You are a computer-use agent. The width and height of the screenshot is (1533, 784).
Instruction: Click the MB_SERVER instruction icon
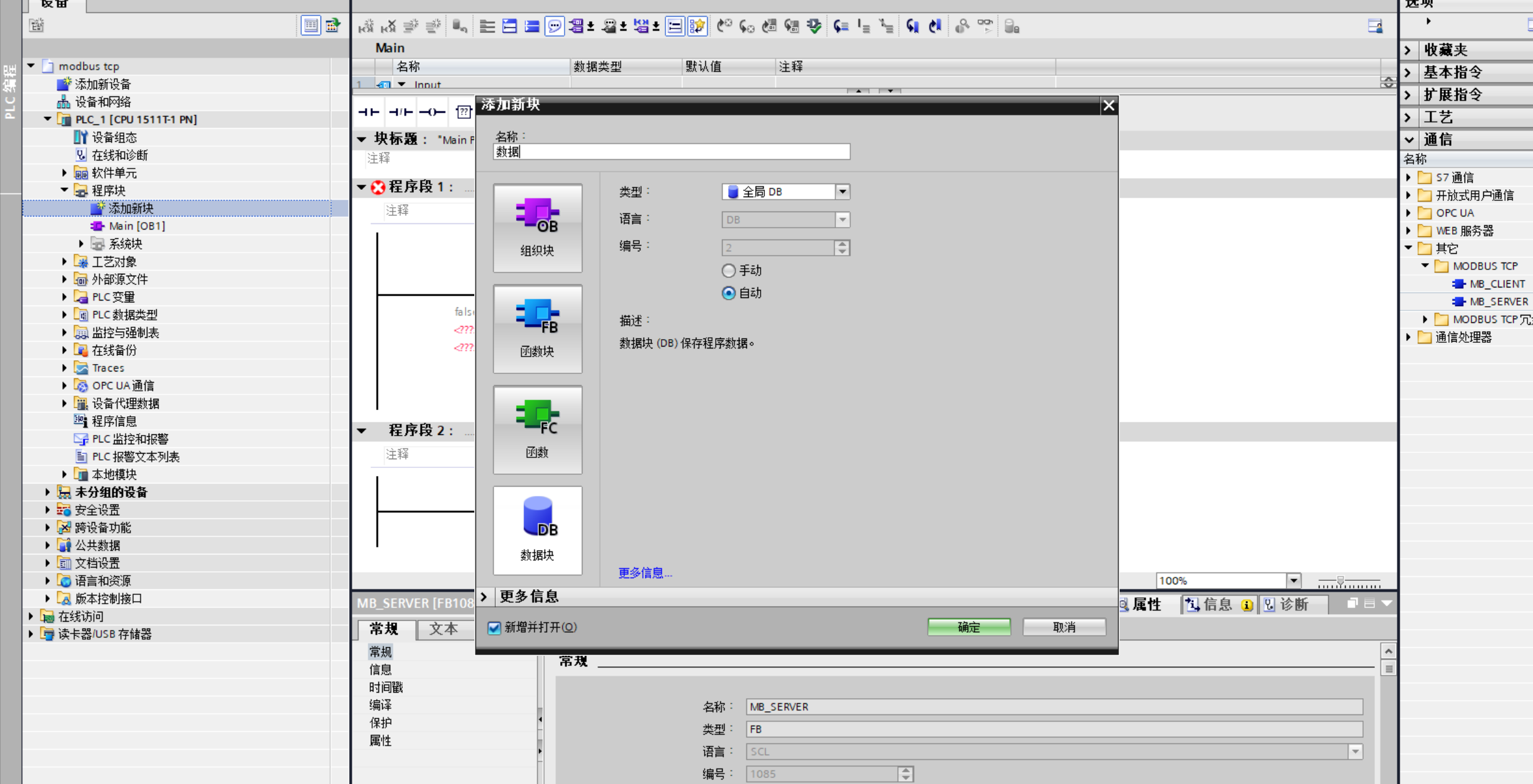coord(1458,302)
